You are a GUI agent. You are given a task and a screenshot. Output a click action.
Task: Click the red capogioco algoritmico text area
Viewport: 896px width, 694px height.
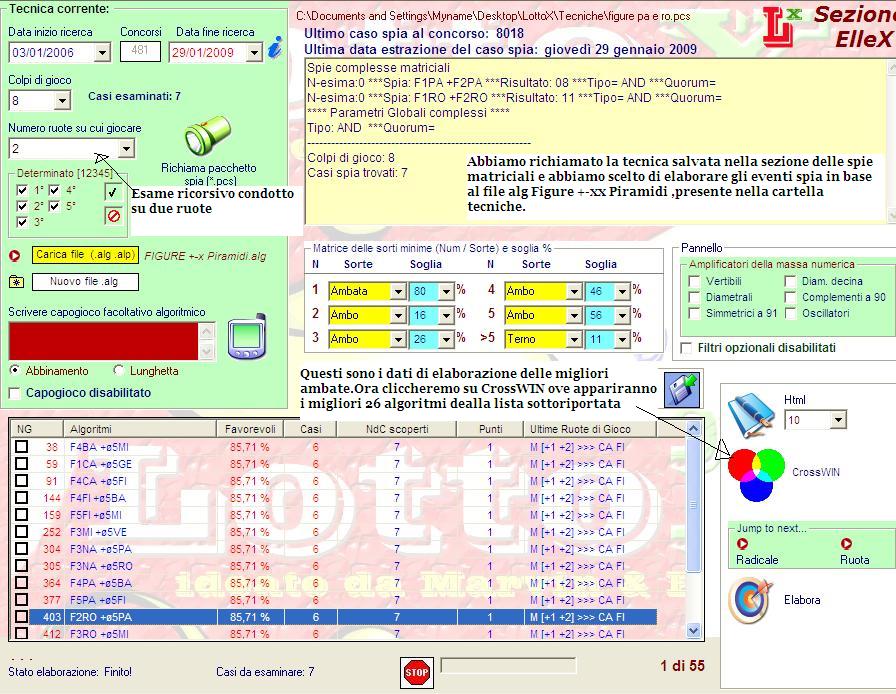[103, 341]
